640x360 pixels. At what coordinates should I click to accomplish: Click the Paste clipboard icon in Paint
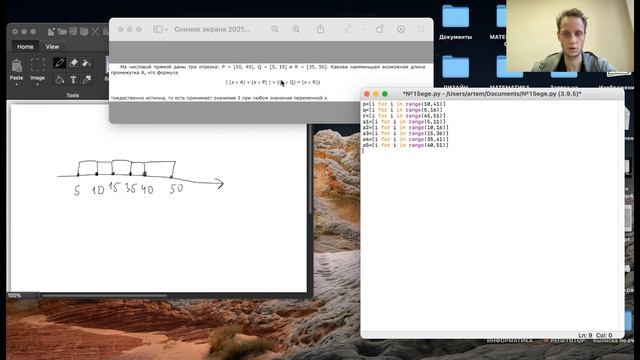pyautogui.click(x=16, y=66)
